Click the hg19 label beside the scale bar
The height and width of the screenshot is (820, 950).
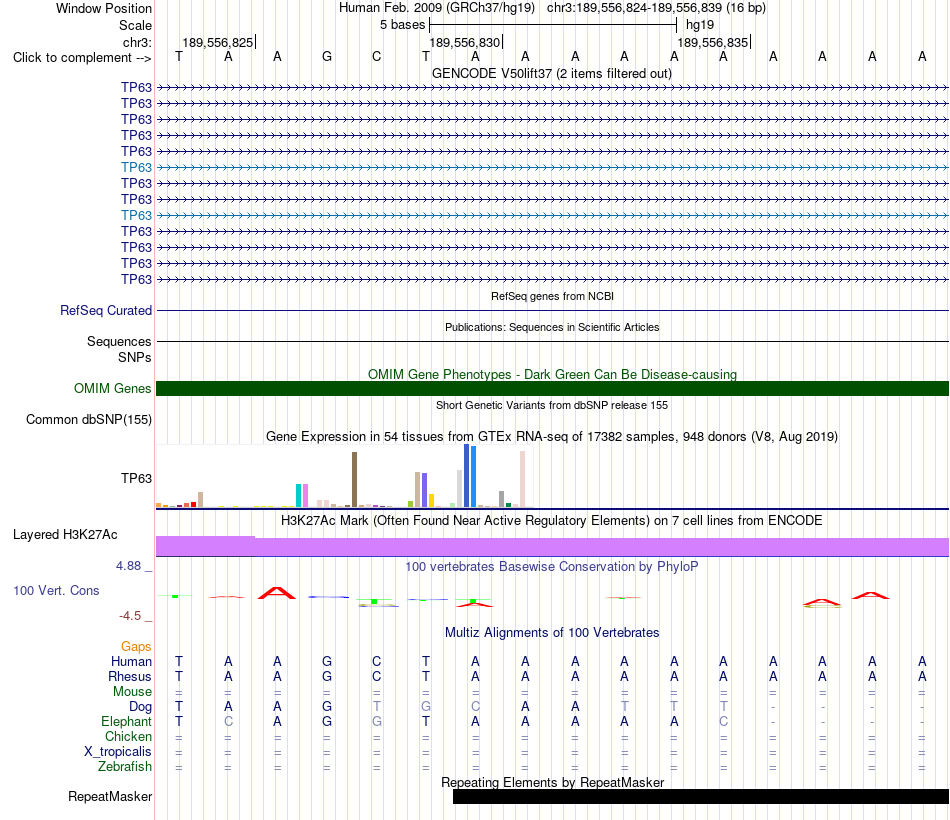pyautogui.click(x=700, y=25)
